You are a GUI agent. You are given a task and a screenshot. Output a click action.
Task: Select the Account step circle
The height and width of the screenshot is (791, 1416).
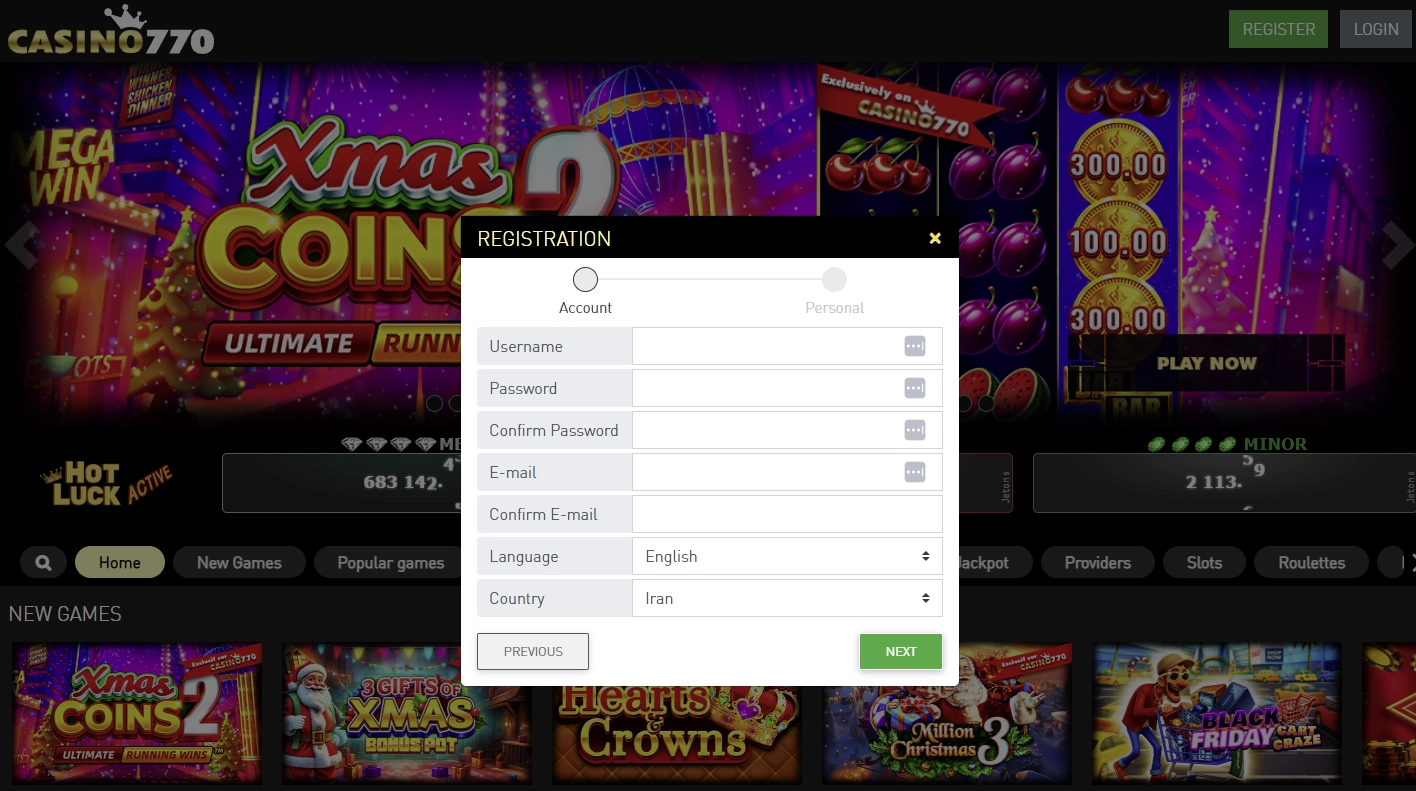[585, 279]
